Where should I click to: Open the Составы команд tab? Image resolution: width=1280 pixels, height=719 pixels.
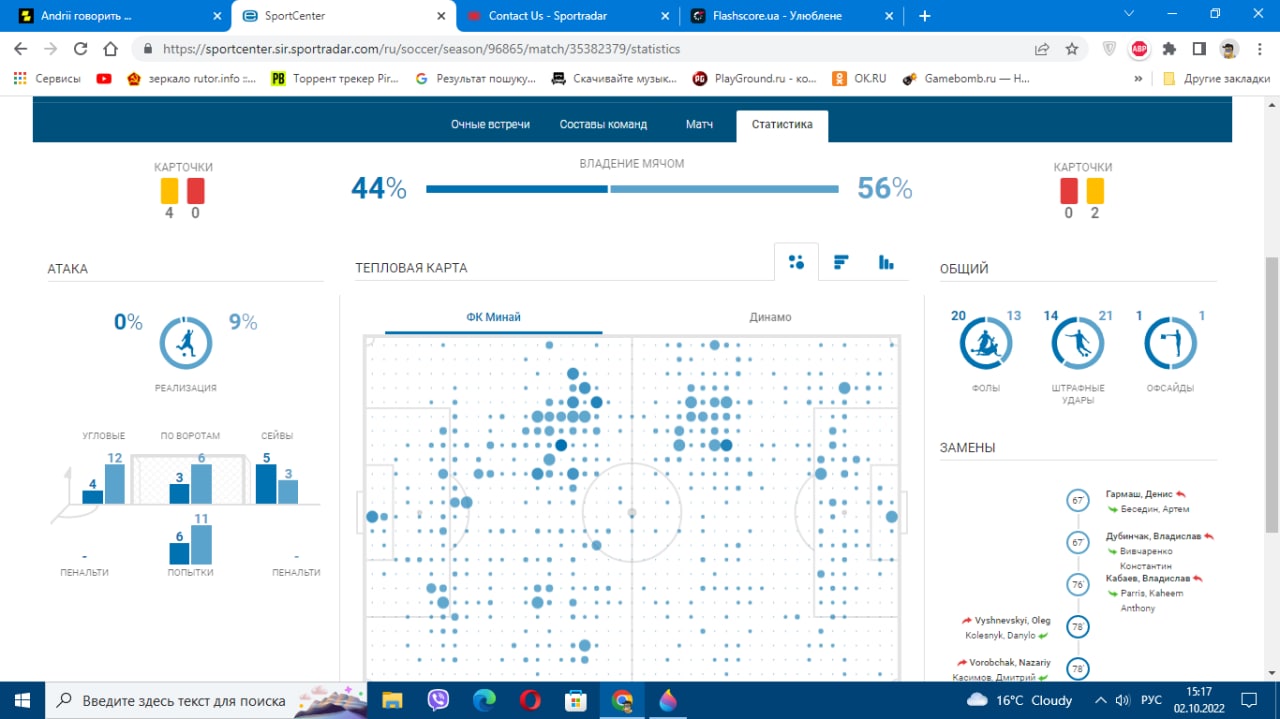[603, 124]
